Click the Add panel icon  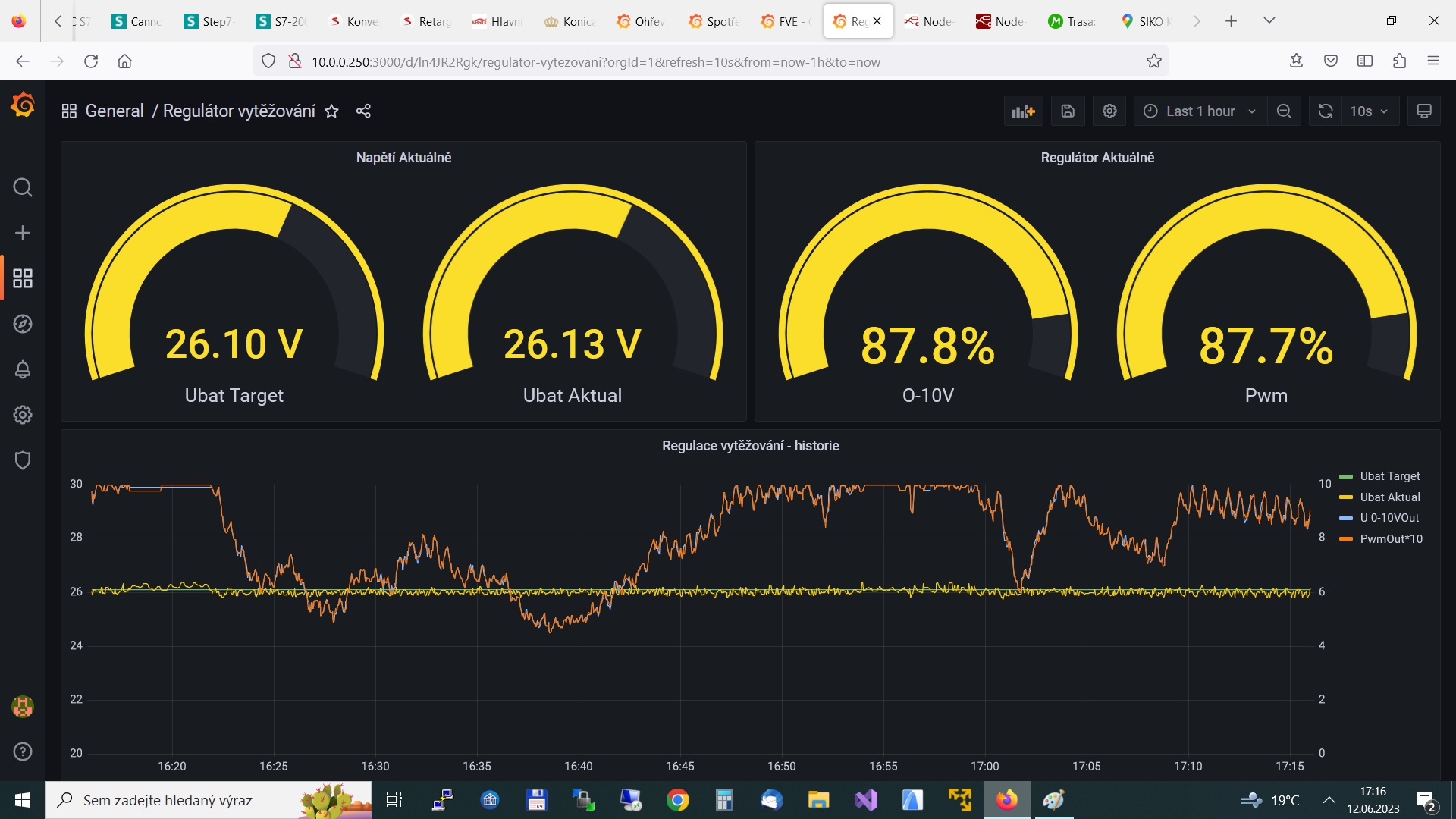1023,111
